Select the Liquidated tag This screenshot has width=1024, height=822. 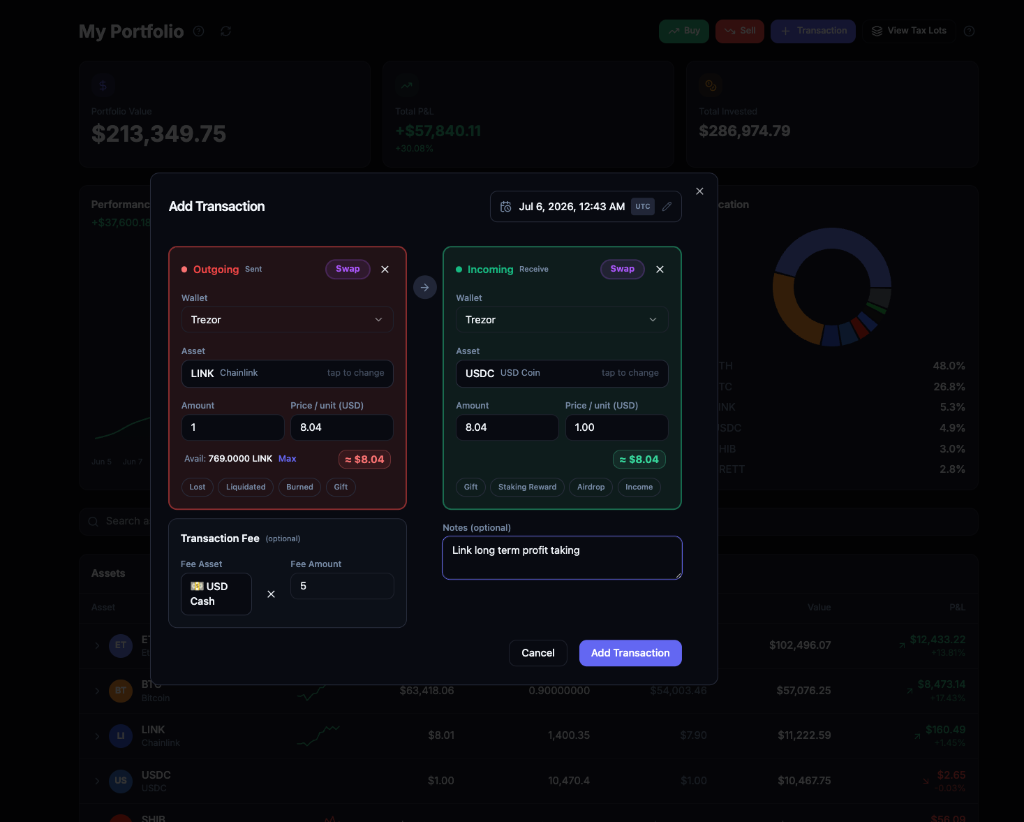[x=246, y=487]
